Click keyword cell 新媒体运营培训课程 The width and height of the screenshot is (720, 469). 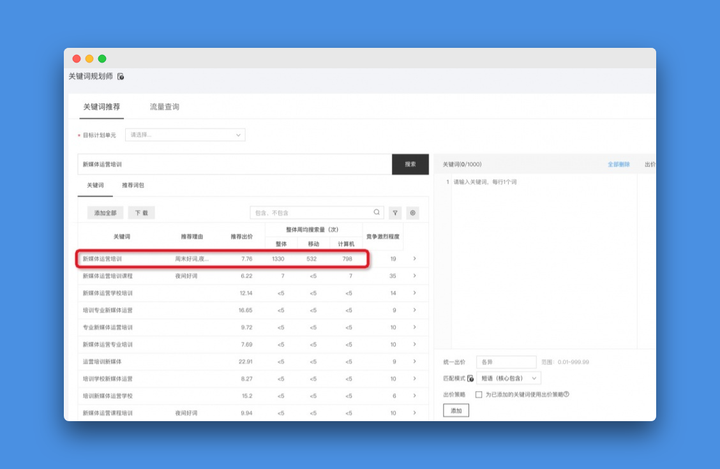click(107, 276)
